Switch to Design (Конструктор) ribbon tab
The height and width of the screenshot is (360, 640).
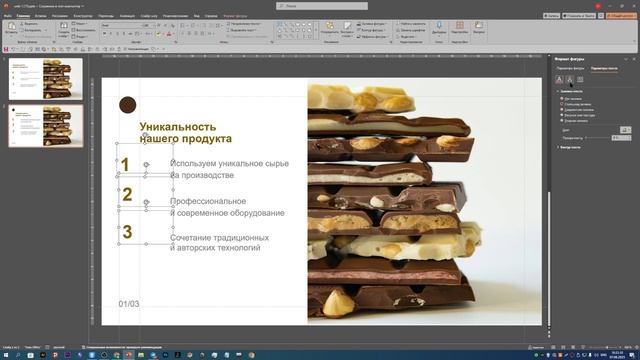coord(83,16)
